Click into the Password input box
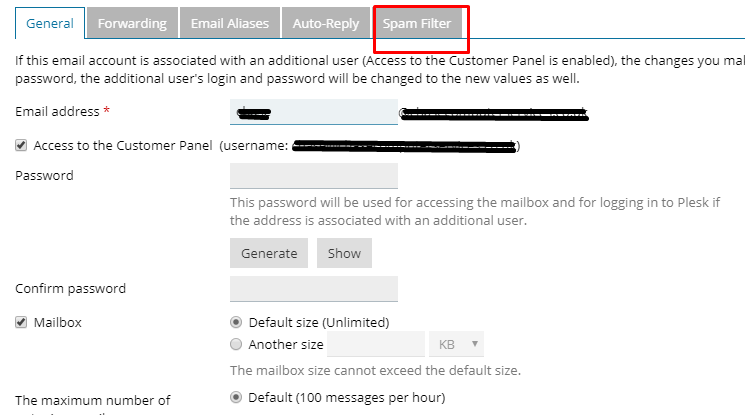Viewport: 745px width, 415px height. (313, 176)
